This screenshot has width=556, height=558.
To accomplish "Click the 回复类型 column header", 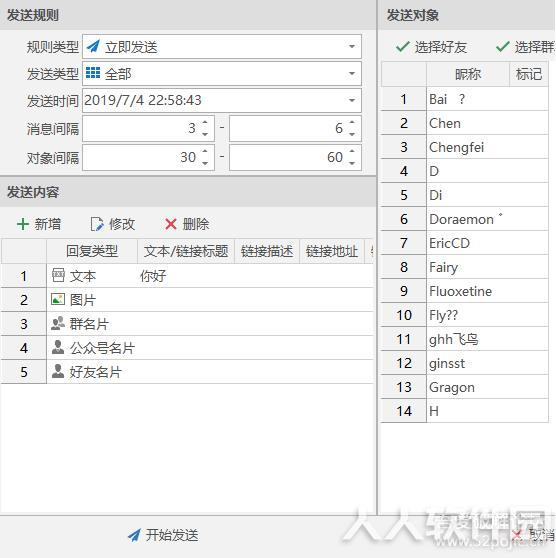I will click(x=92, y=251).
